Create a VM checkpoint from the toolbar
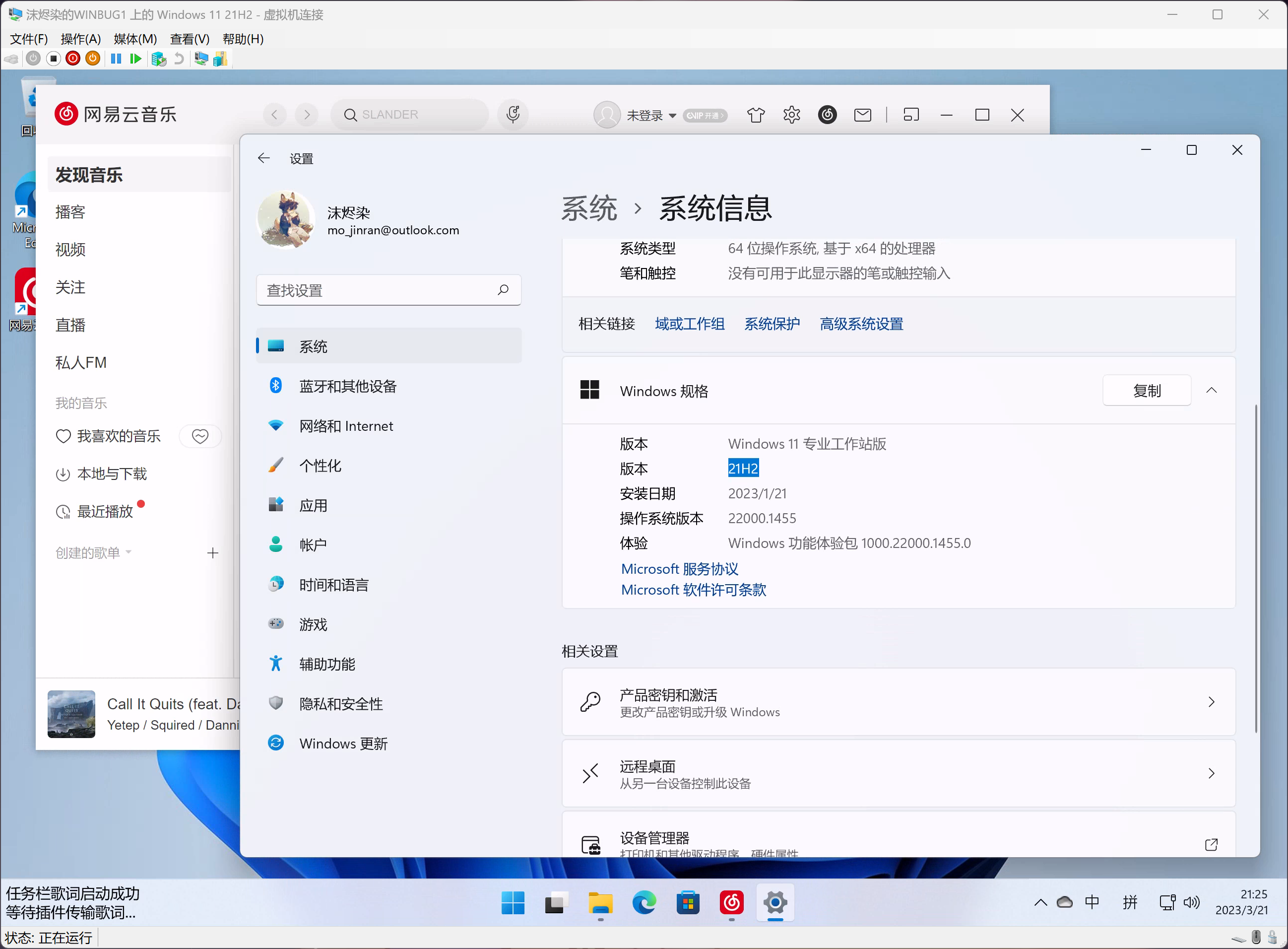 click(159, 58)
